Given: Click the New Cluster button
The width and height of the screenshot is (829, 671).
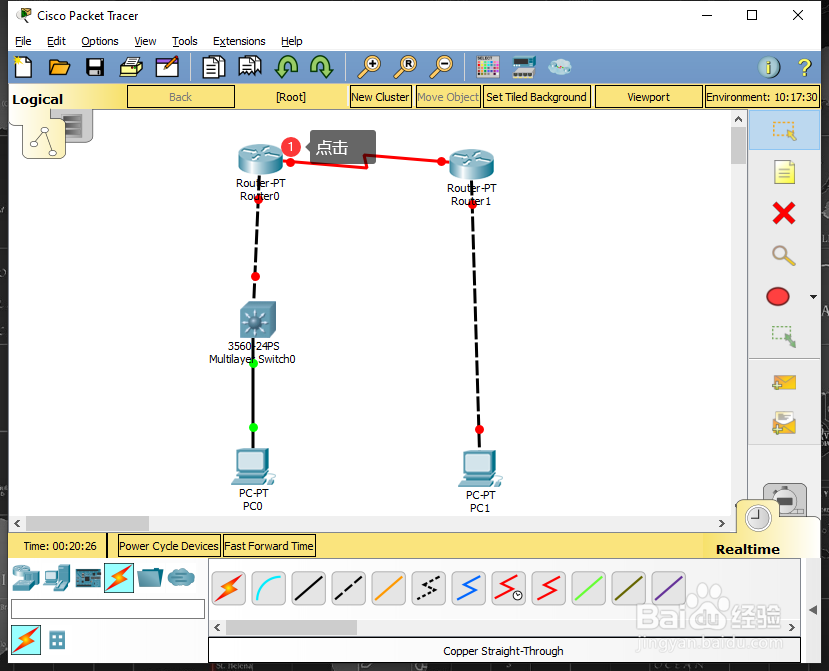Looking at the screenshot, I should [x=381, y=97].
